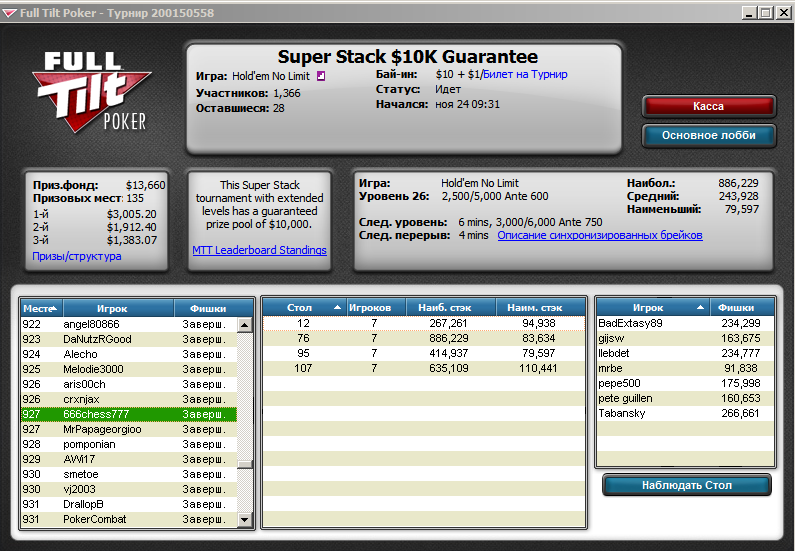Viewport: 795px width, 551px height.
Task: Select player smetoe
Action: pyautogui.click(x=129, y=474)
